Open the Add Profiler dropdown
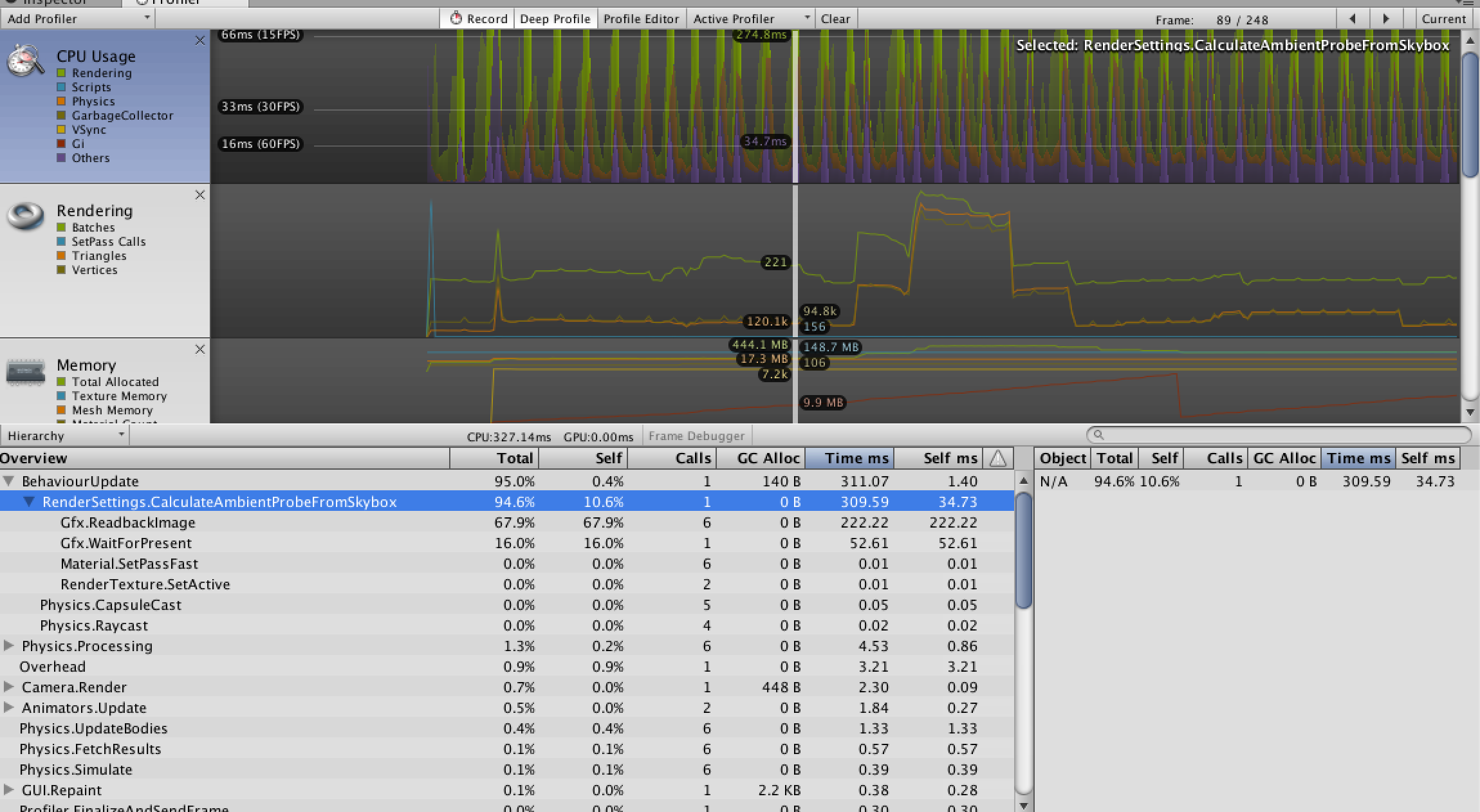 point(77,19)
